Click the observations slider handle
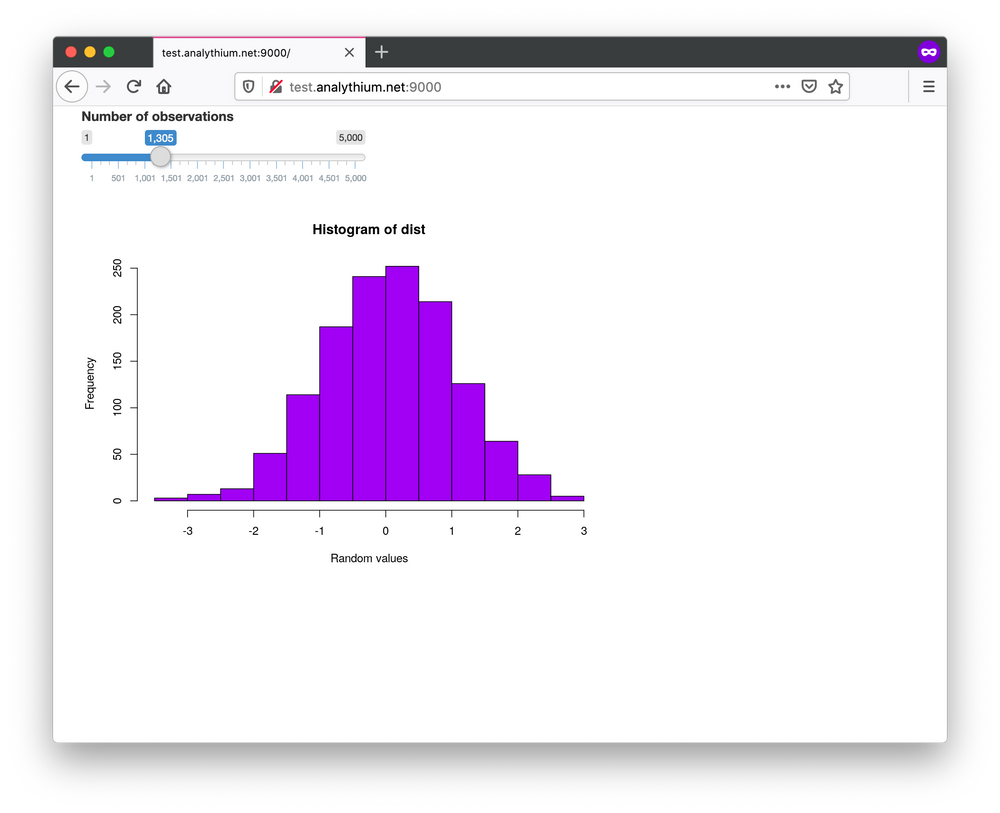Viewport: 1000px width, 813px height. pyautogui.click(x=160, y=157)
